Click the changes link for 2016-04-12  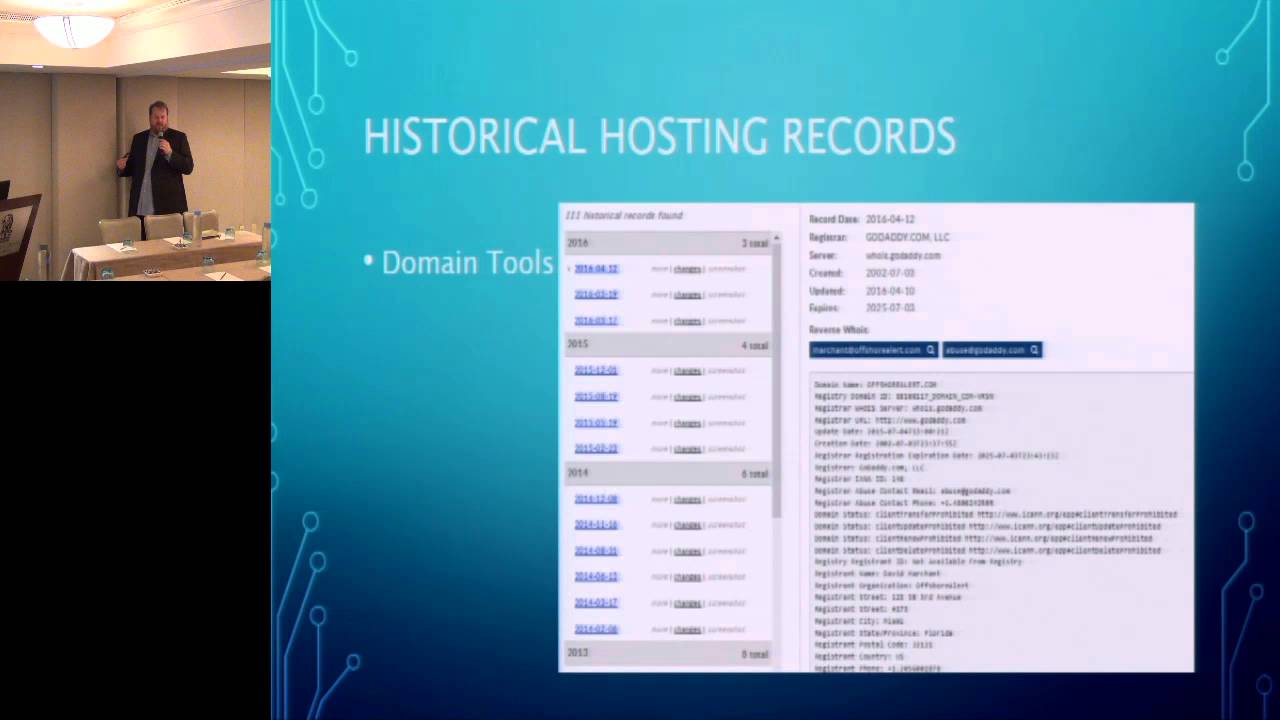(687, 269)
